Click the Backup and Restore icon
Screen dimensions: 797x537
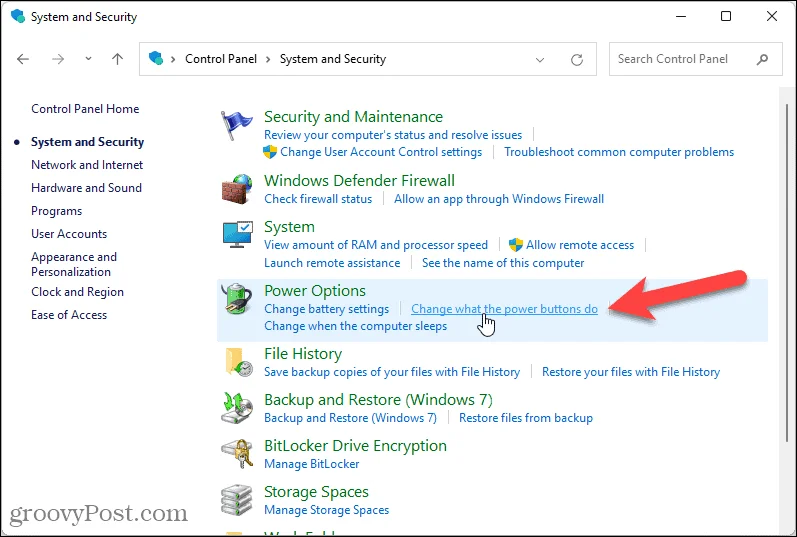tap(237, 408)
